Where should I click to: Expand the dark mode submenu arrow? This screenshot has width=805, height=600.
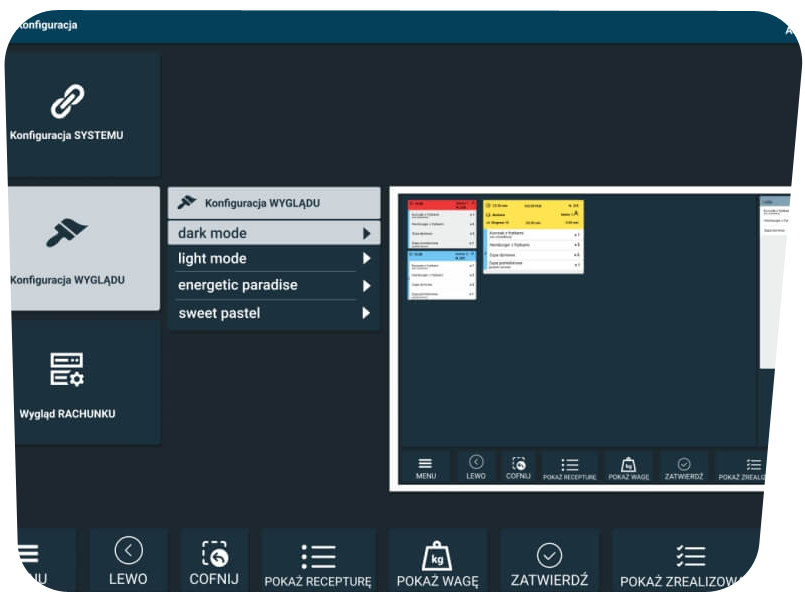367,234
